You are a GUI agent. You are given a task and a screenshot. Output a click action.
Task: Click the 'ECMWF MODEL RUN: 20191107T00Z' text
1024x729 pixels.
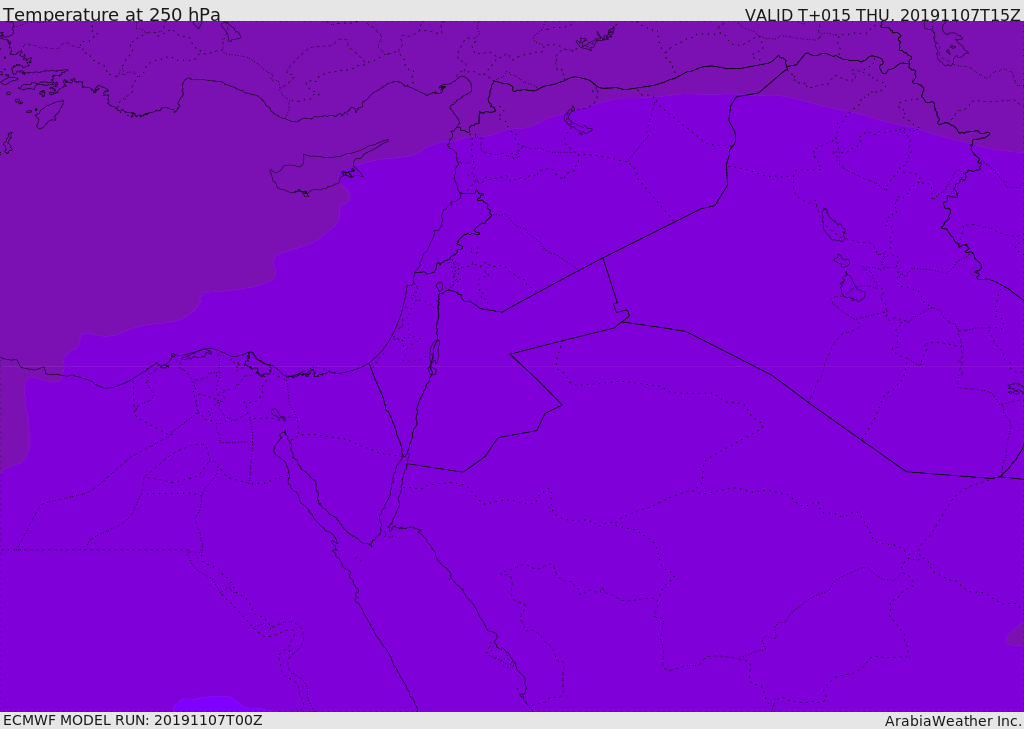click(133, 720)
